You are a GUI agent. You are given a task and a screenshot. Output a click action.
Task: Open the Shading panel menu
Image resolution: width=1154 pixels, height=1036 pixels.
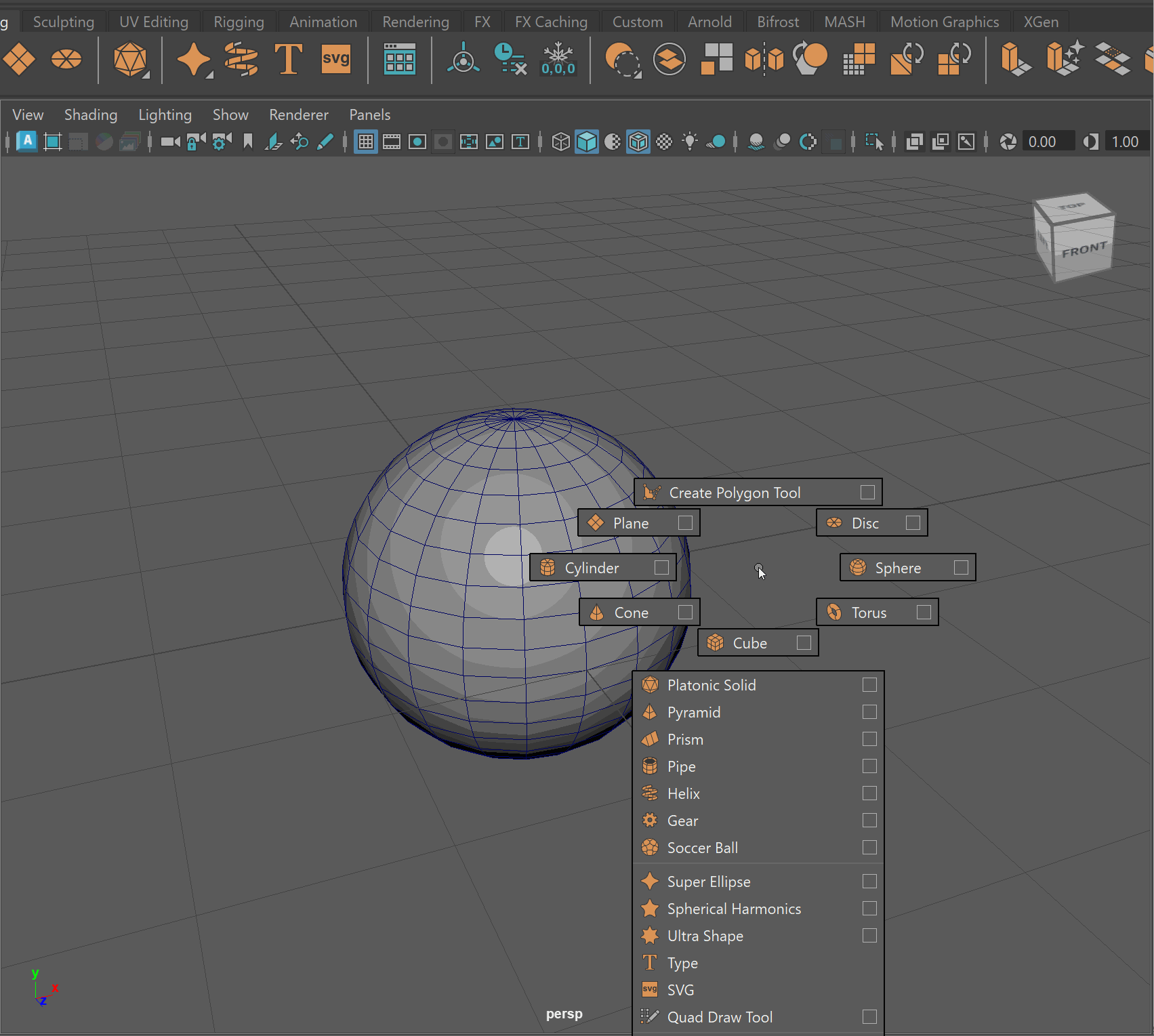[x=91, y=115]
